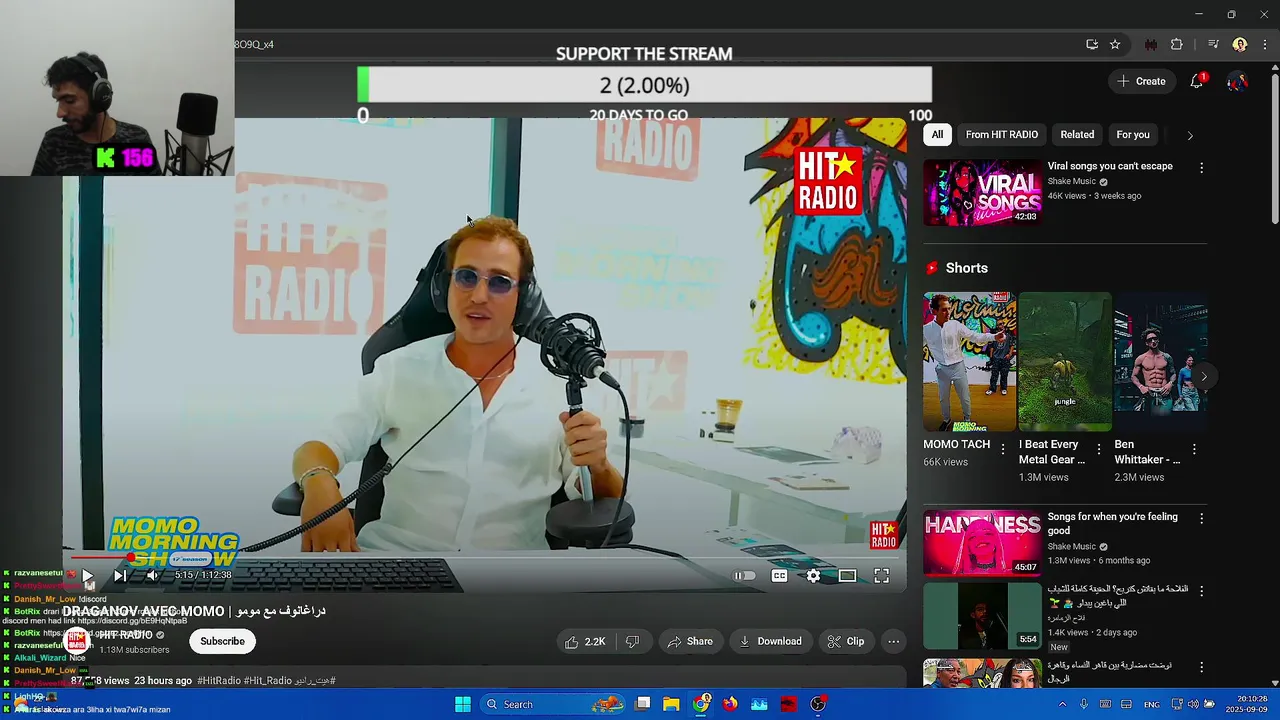Viewport: 1280px width, 720px height.
Task: Open Task View on taskbar
Action: [x=643, y=704]
